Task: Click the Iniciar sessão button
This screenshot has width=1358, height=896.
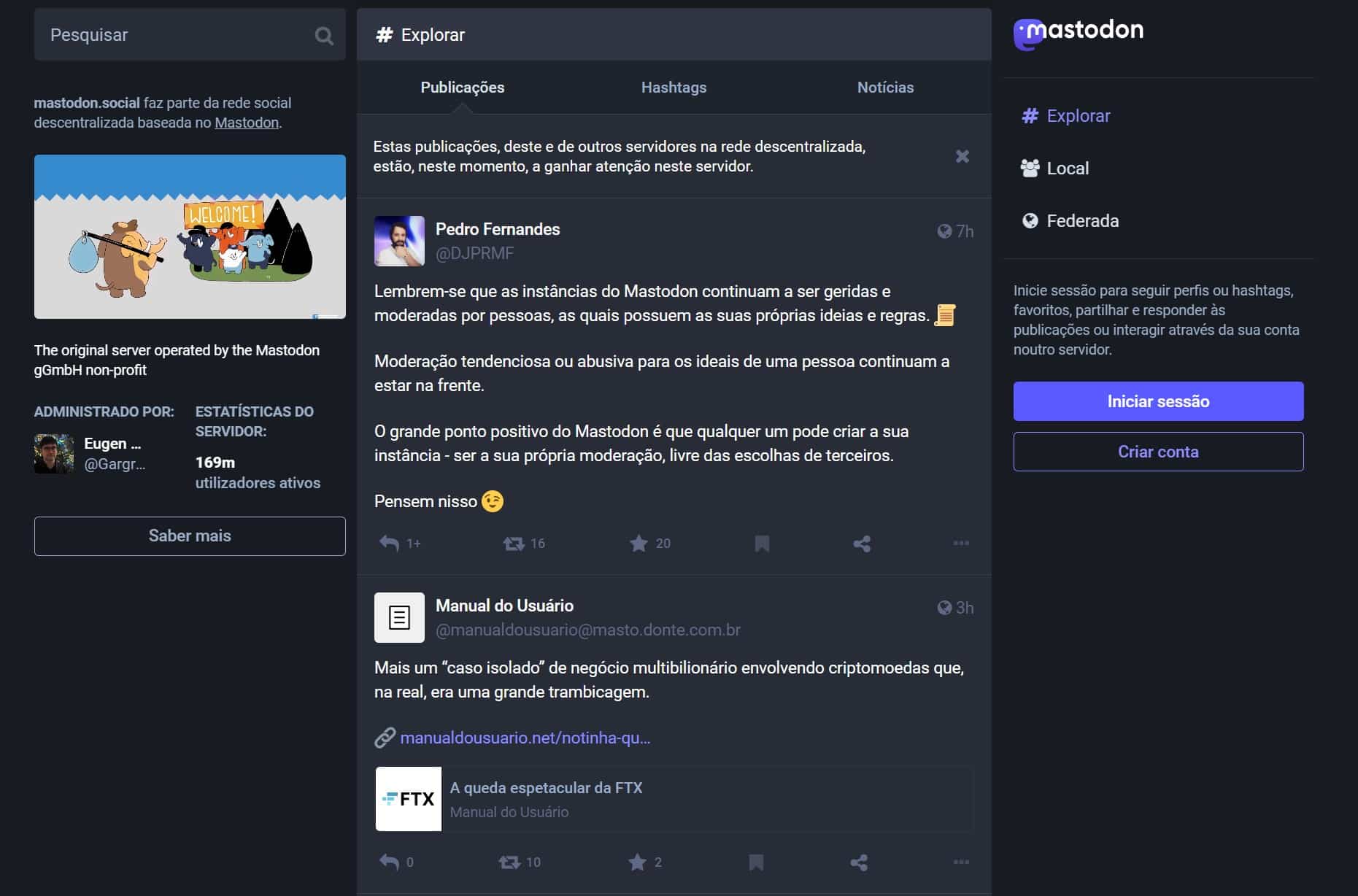Action: pyautogui.click(x=1158, y=401)
